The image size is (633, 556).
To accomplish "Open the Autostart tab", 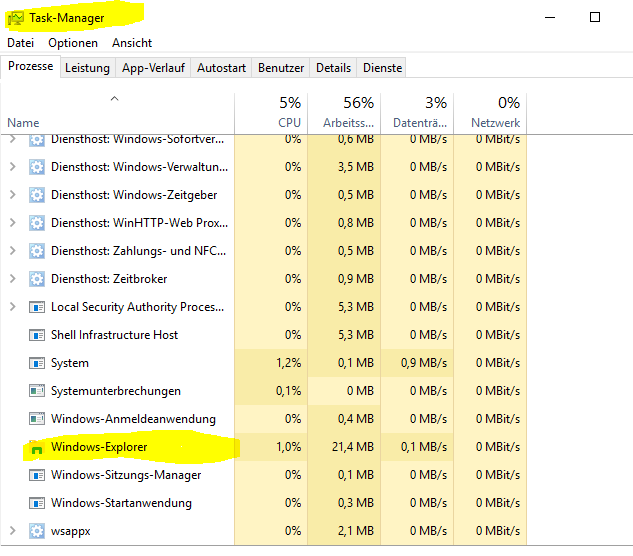I will tap(221, 68).
